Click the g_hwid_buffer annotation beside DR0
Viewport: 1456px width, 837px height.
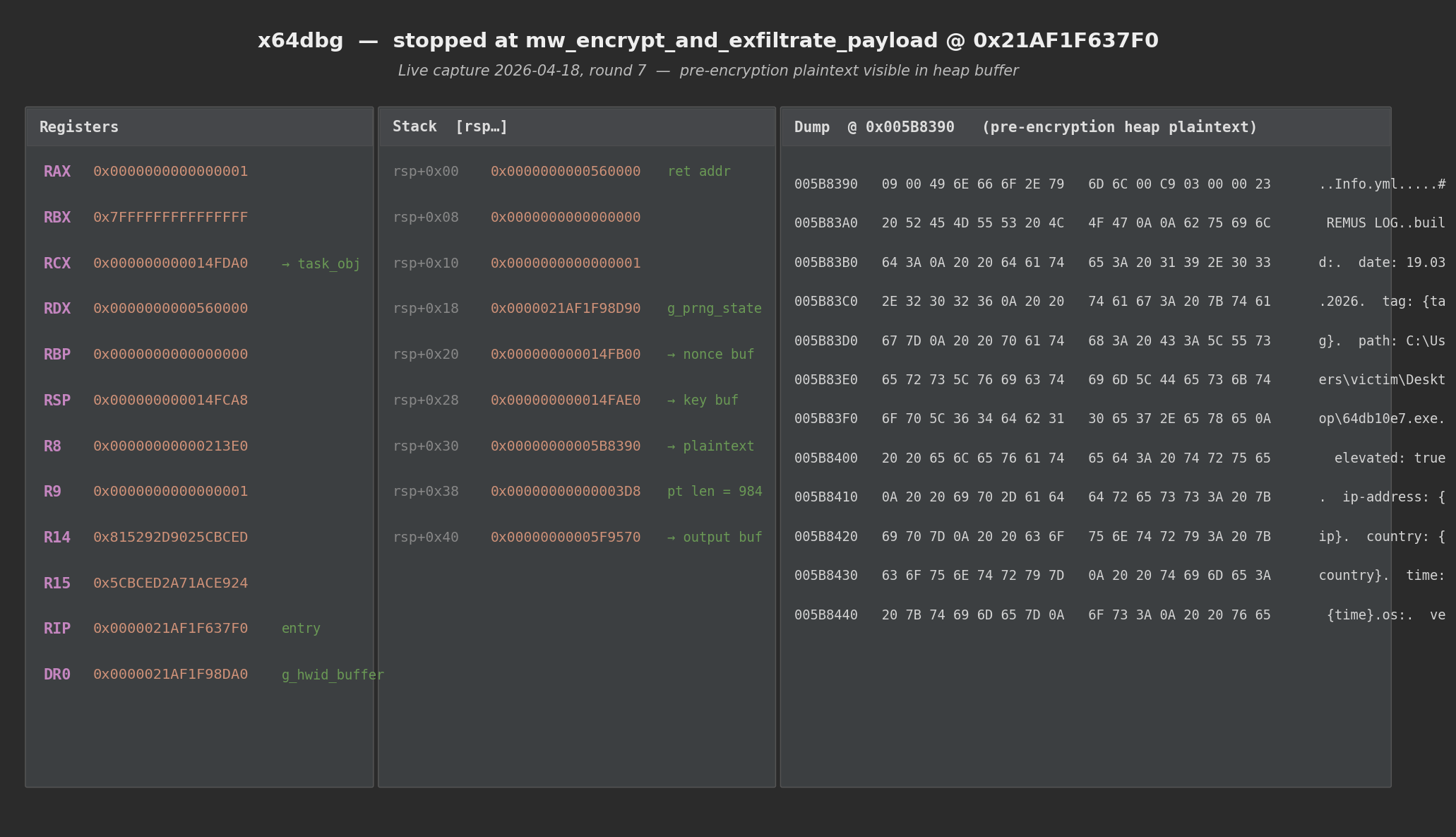[332, 675]
